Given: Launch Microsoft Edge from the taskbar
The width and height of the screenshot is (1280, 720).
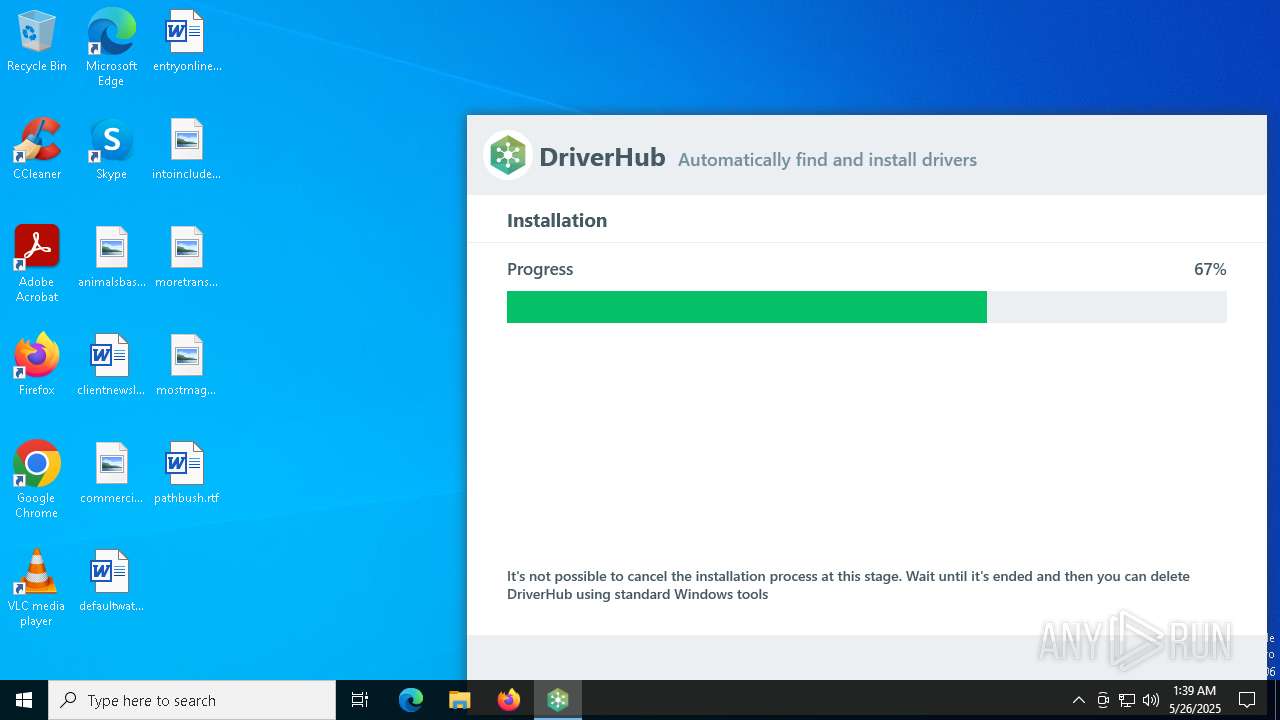Looking at the screenshot, I should coord(411,700).
